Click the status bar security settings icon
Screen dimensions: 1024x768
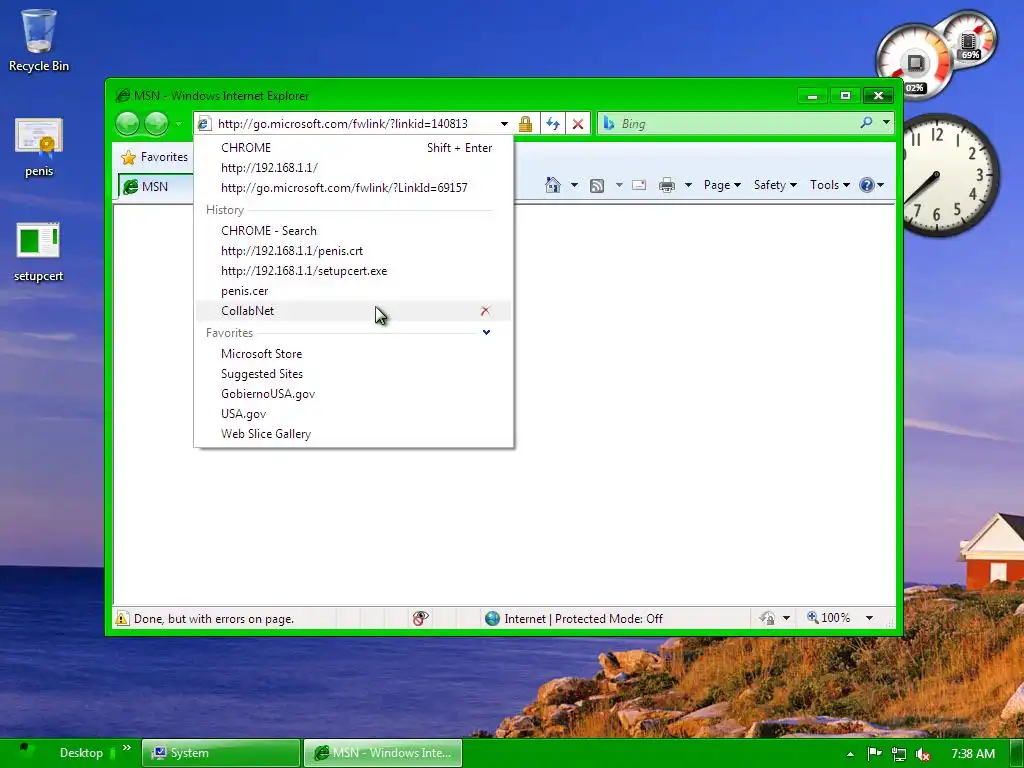pos(767,618)
